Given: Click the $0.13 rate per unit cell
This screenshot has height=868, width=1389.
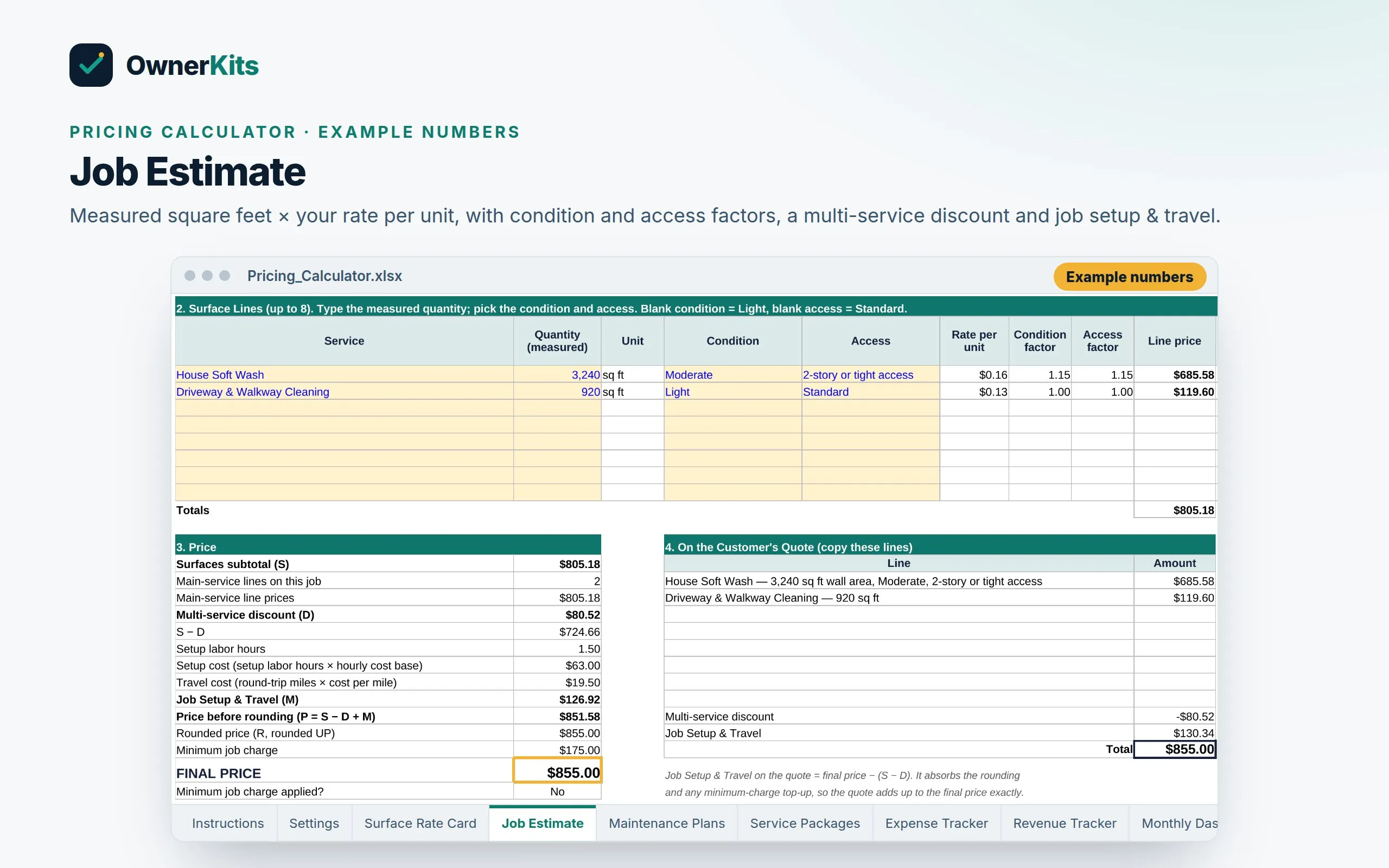Looking at the screenshot, I should (974, 392).
